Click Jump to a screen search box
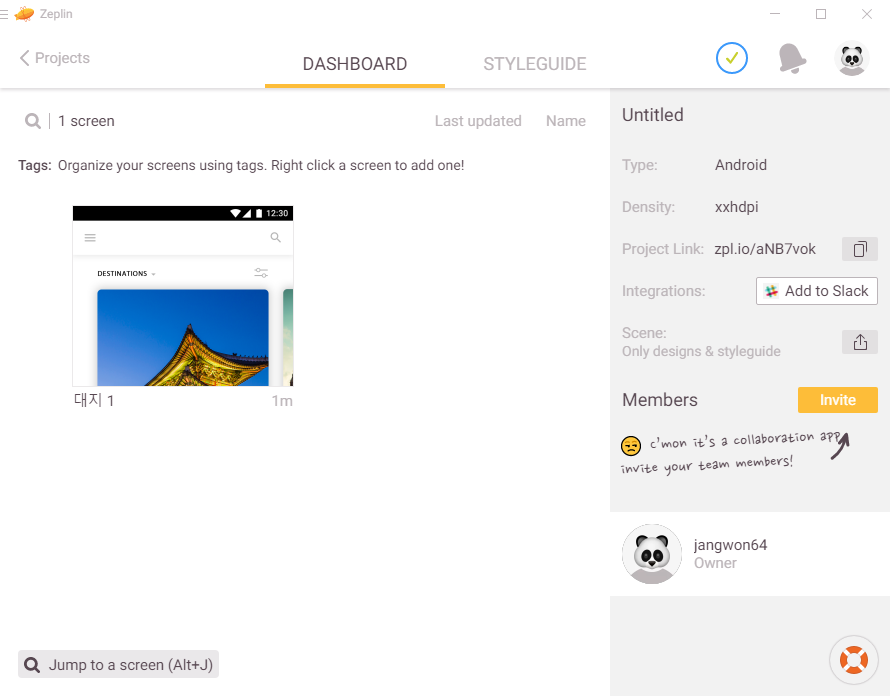 tap(118, 664)
